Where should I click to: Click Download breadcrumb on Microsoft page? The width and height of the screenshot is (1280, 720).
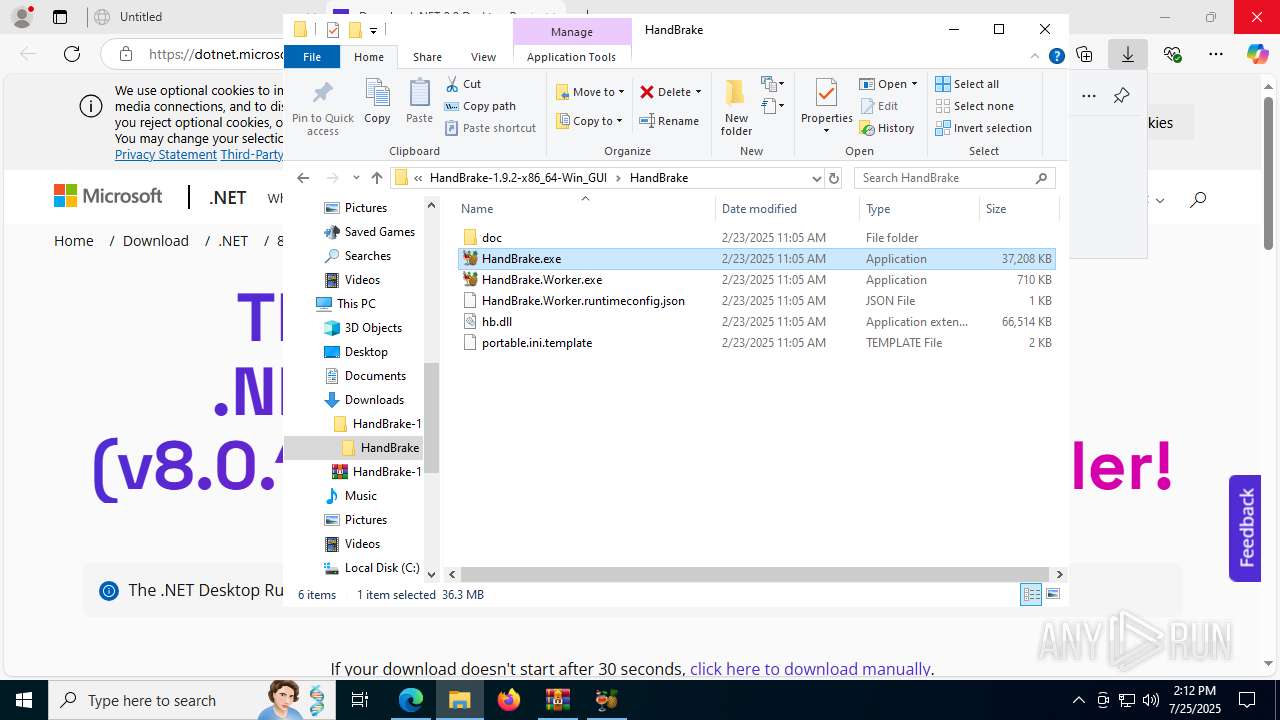tap(156, 241)
